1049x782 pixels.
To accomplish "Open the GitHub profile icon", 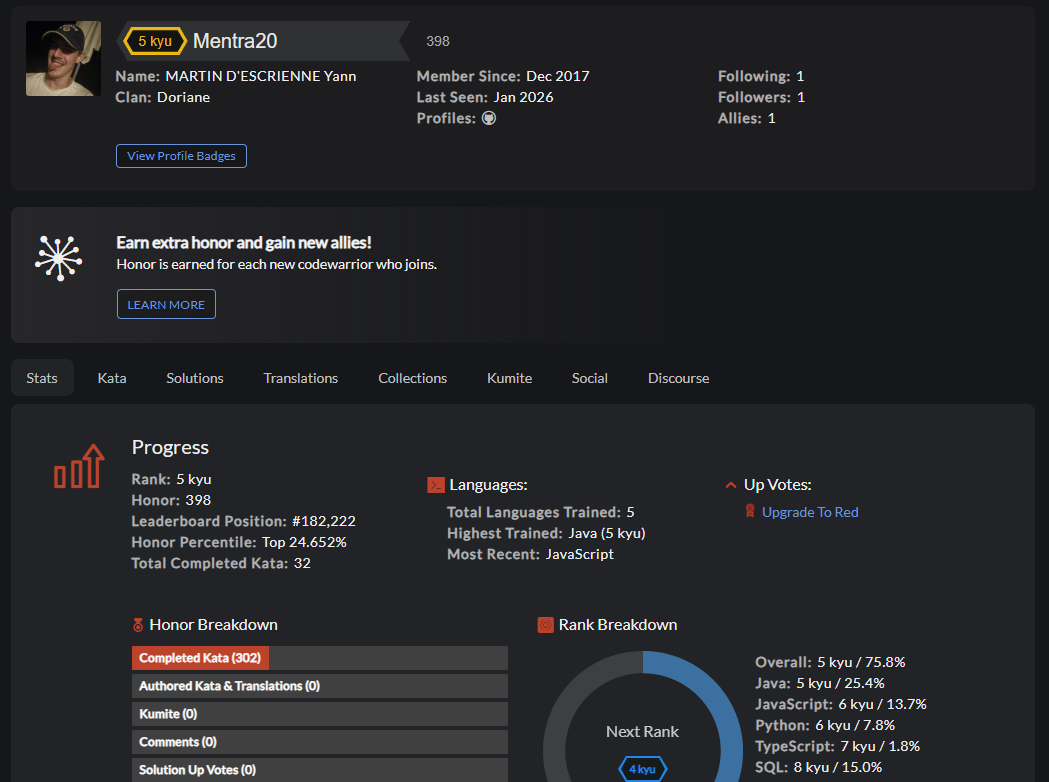I will pyautogui.click(x=489, y=118).
